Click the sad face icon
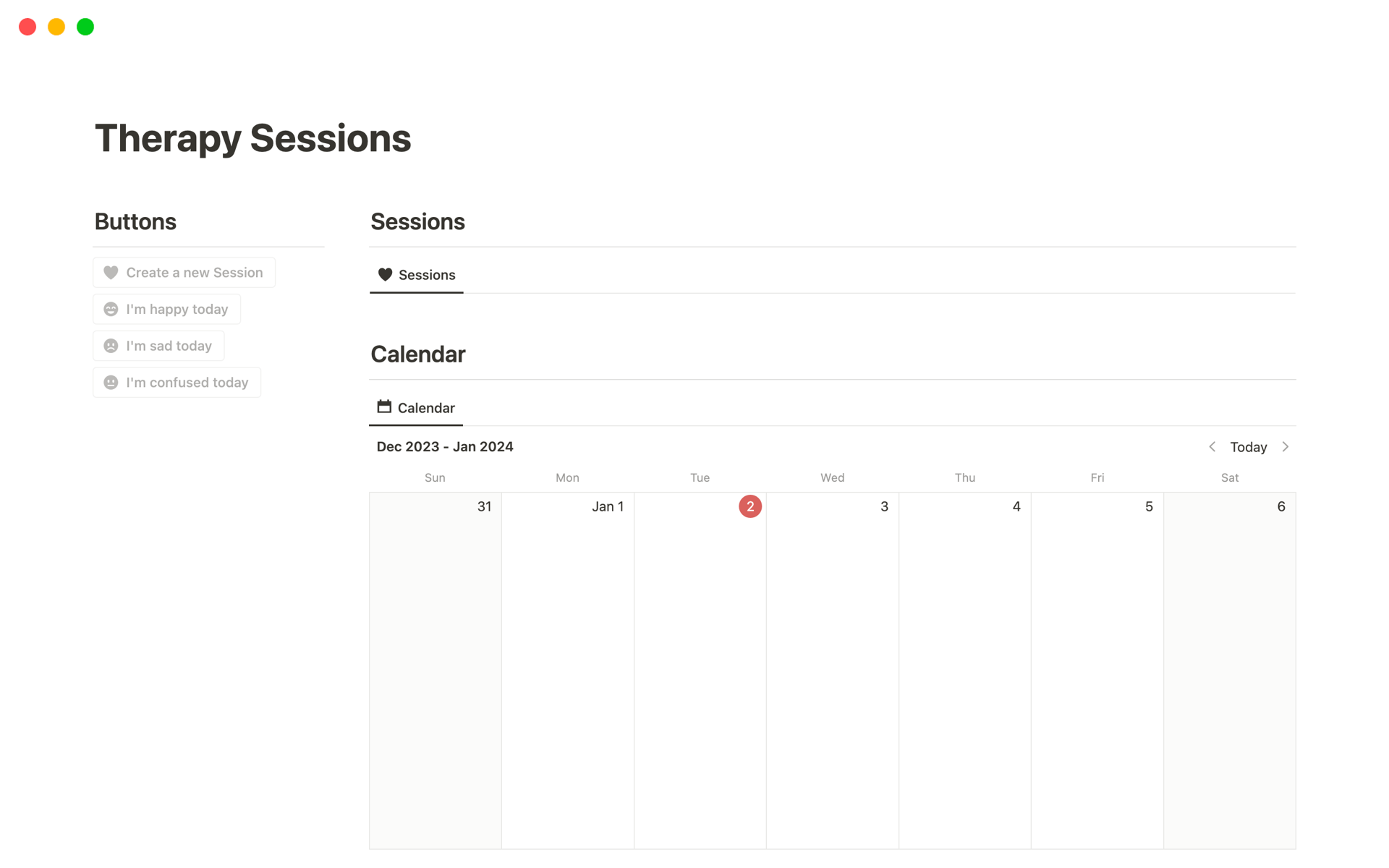Image resolution: width=1389 pixels, height=868 pixels. (111, 346)
